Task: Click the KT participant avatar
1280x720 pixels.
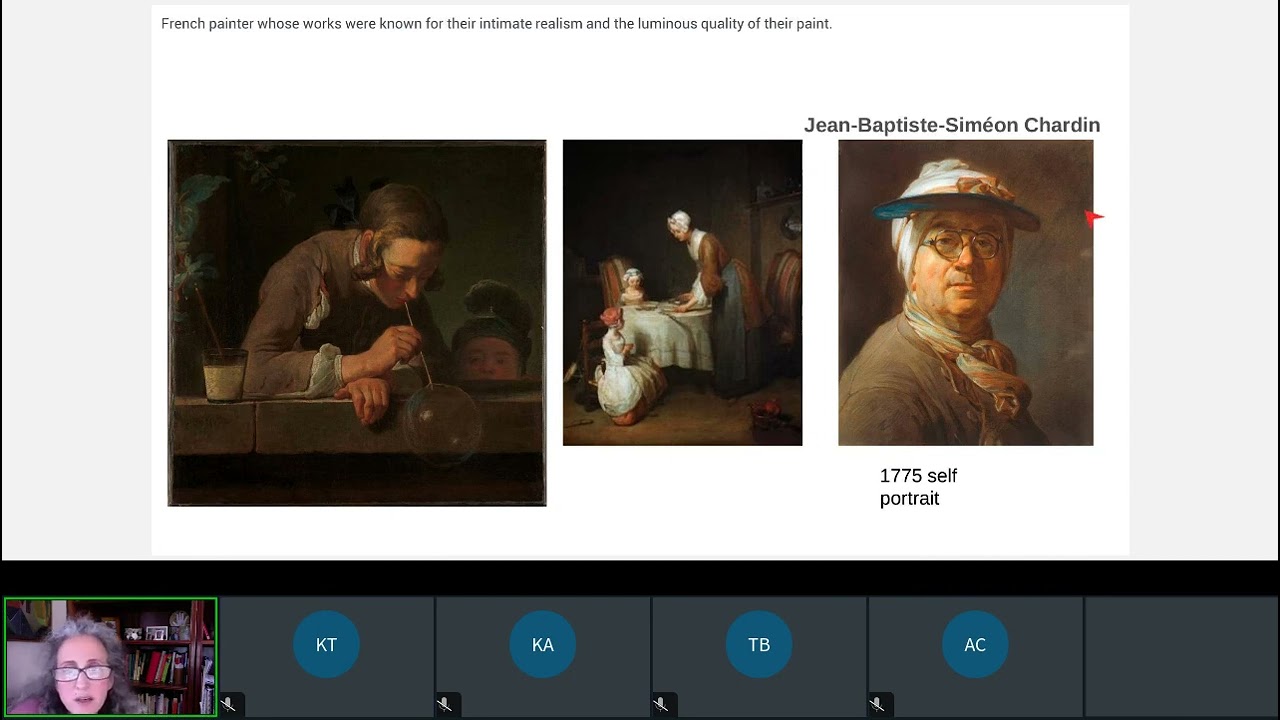Action: click(x=326, y=645)
